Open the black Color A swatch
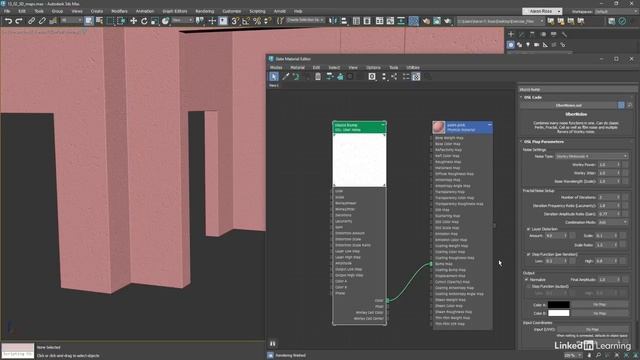 pyautogui.click(x=558, y=304)
